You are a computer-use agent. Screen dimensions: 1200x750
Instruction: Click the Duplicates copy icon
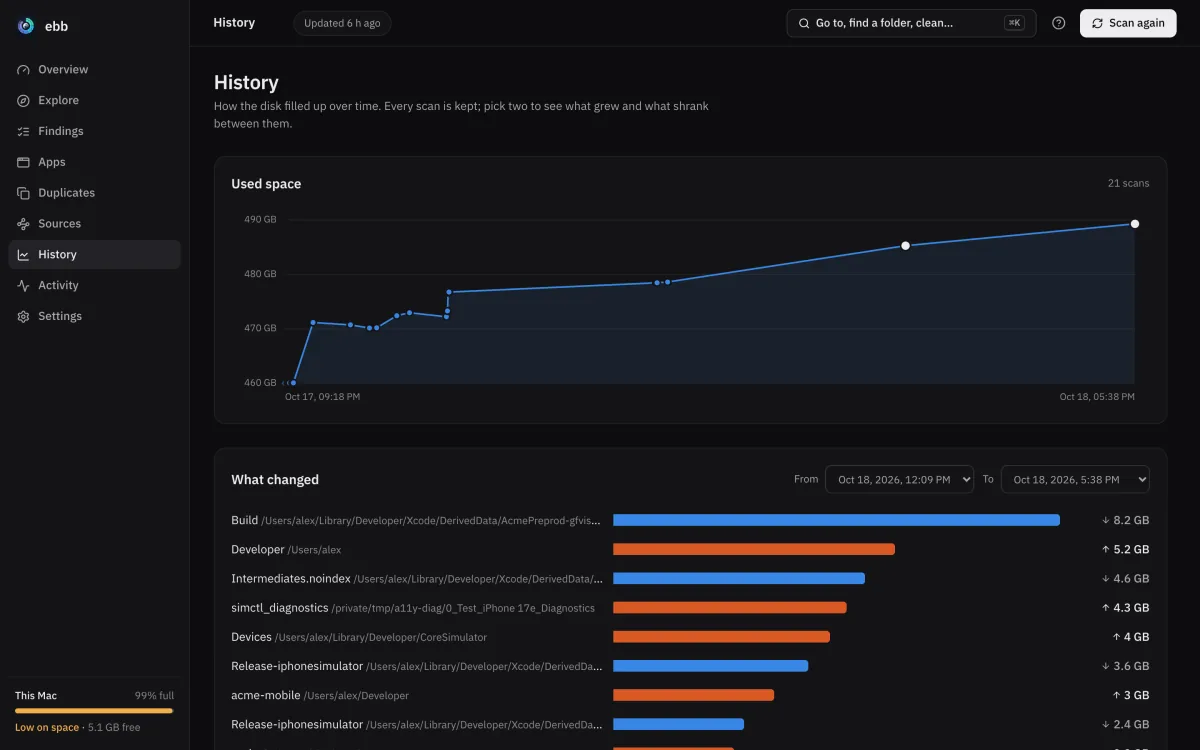click(23, 193)
